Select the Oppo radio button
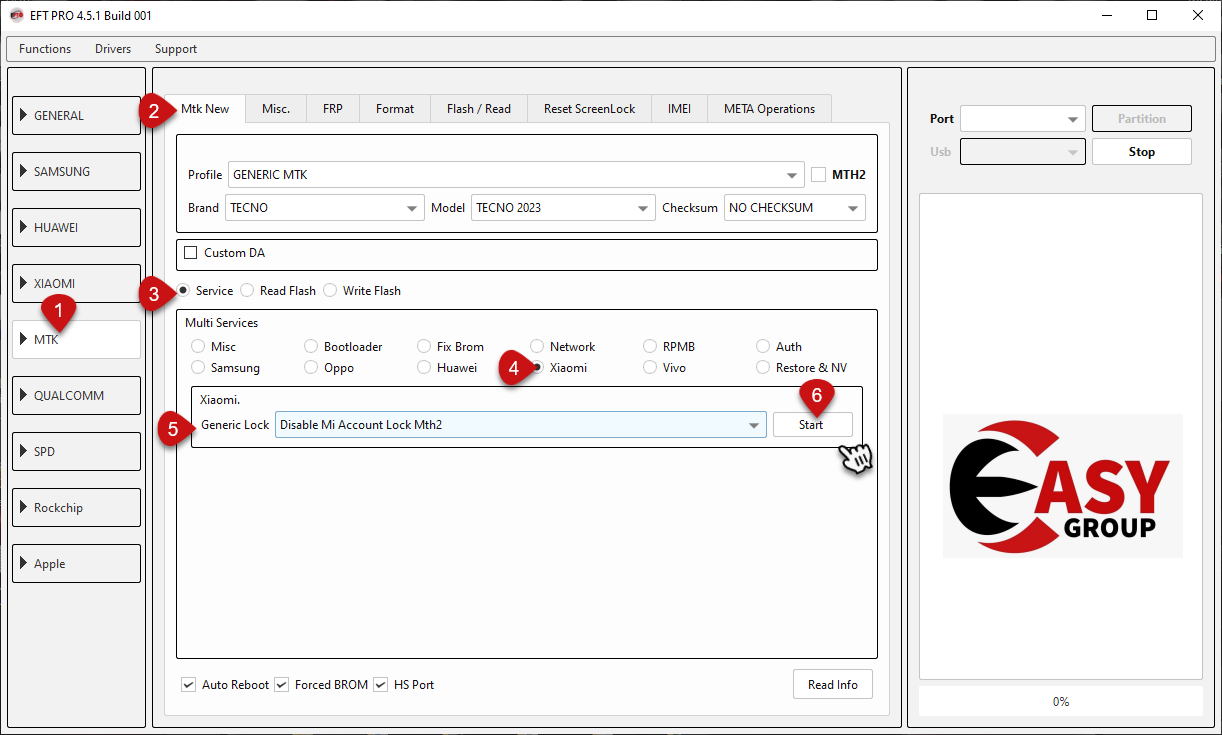The width and height of the screenshot is (1222, 735). 311,368
